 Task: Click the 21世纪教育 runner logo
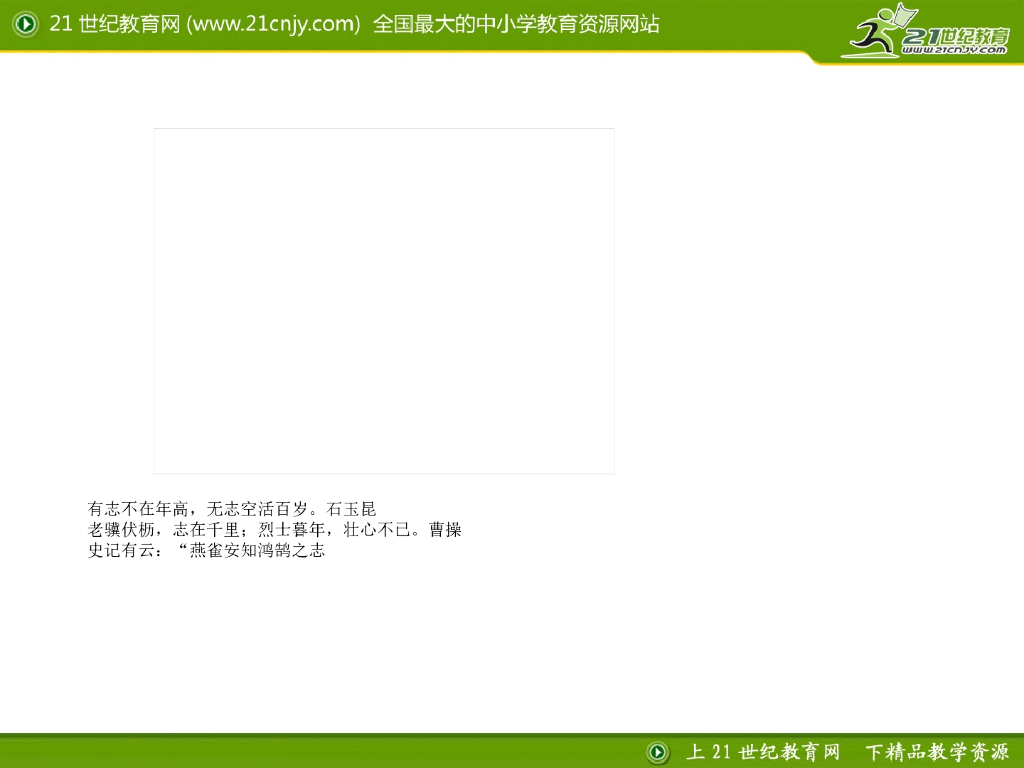[x=926, y=31]
